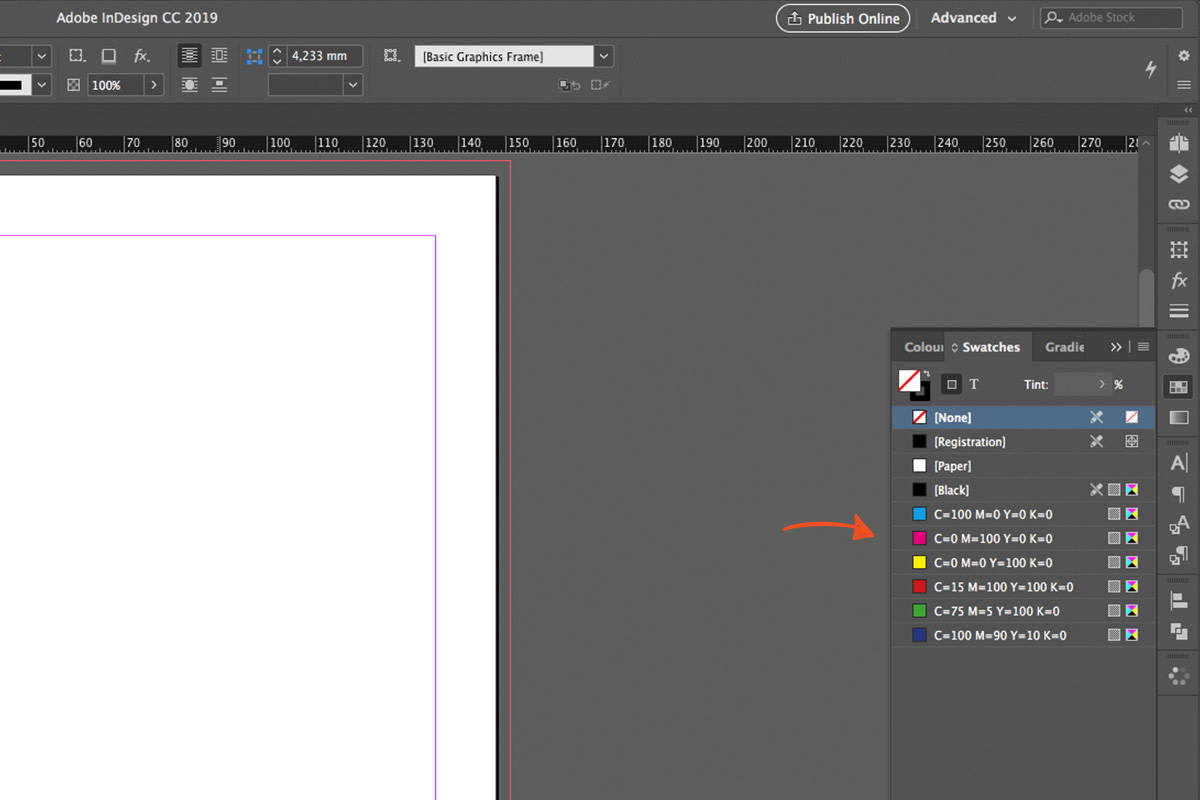Viewport: 1200px width, 800px height.
Task: Switch to the Gradient tab
Action: (x=1064, y=347)
